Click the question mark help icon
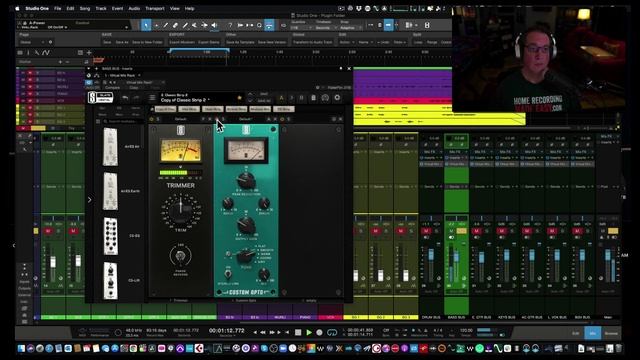The width and height of the screenshot is (640, 360). click(230, 25)
